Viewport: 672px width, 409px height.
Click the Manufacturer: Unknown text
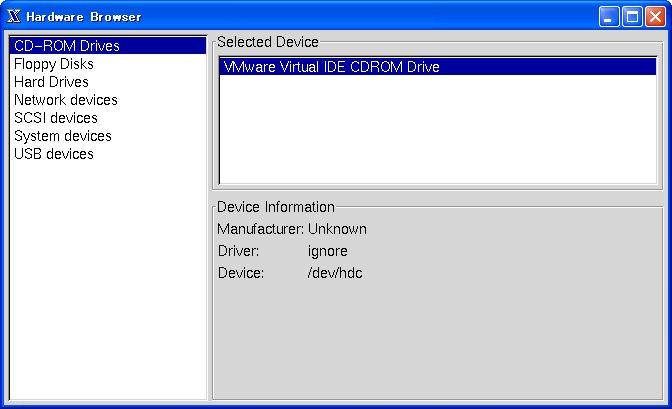click(x=291, y=229)
